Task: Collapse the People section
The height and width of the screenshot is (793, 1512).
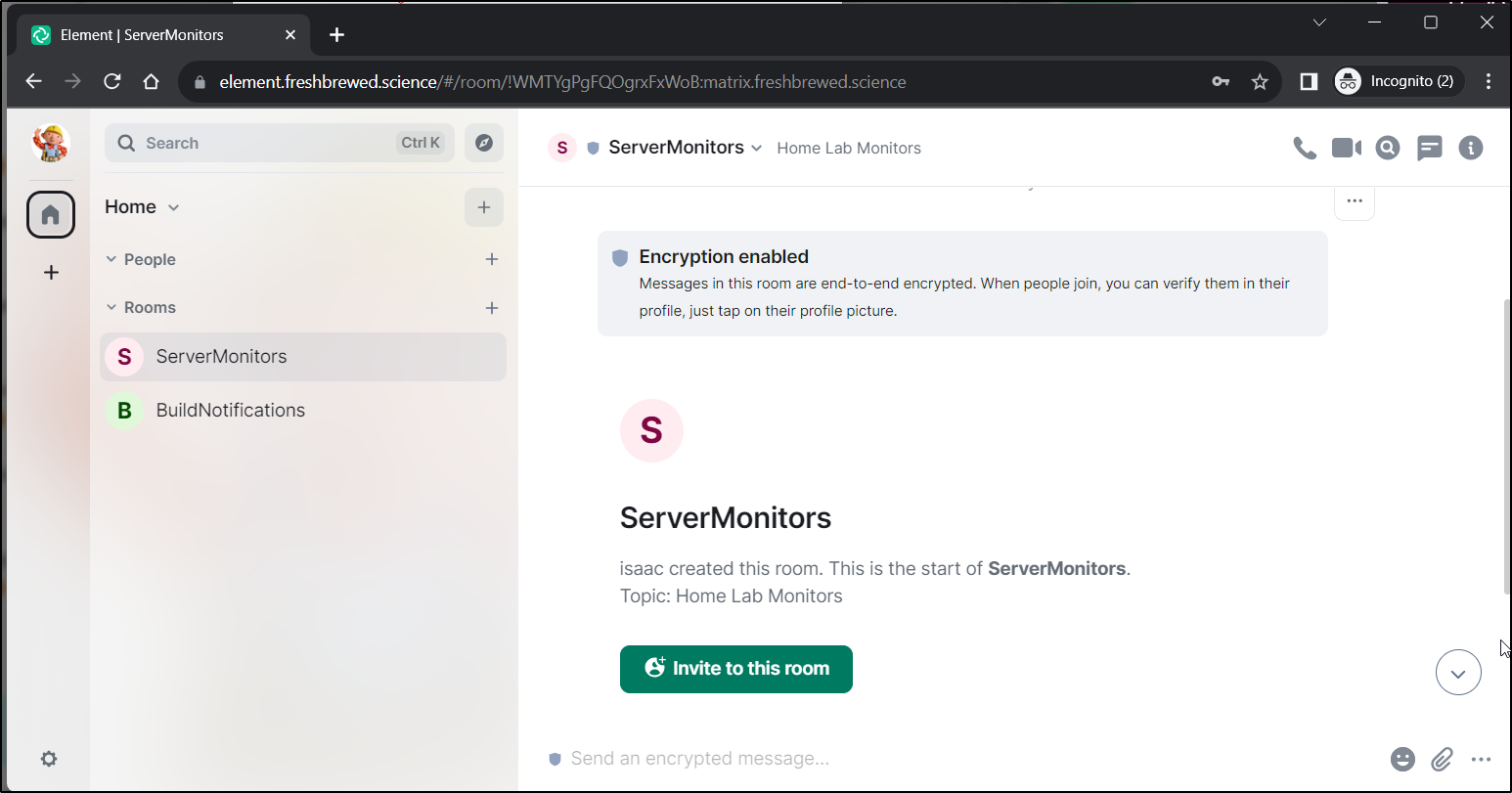Action: (141, 259)
